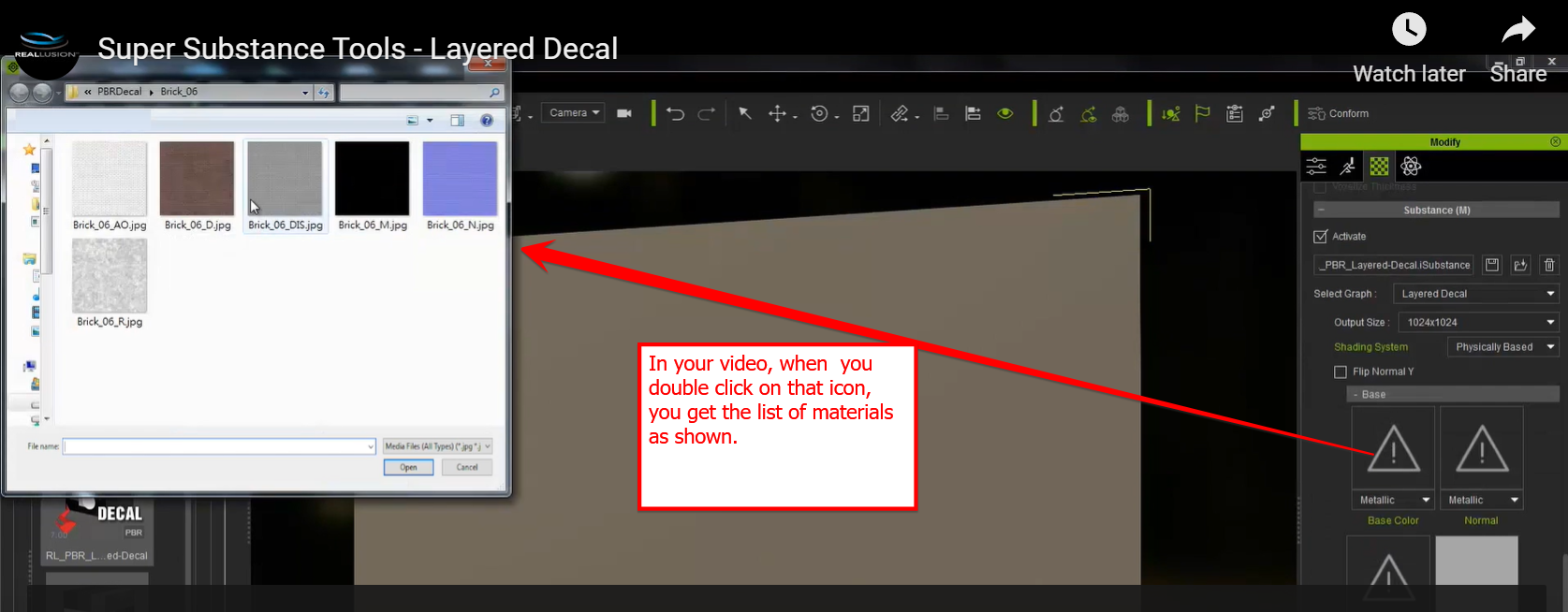Open the checkerboard Material tab in Modify
The width and height of the screenshot is (1568, 612).
coord(1379,167)
